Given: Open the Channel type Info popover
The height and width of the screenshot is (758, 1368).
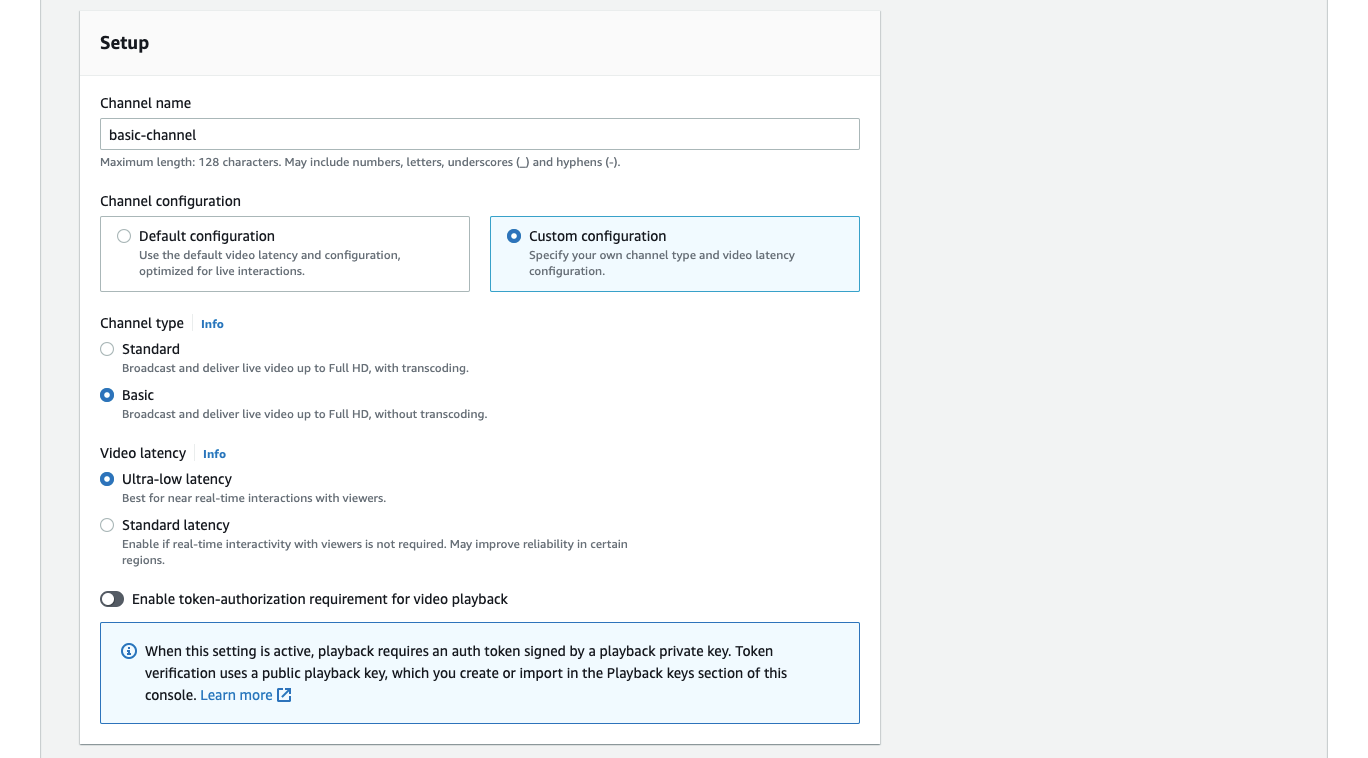Looking at the screenshot, I should pos(211,323).
